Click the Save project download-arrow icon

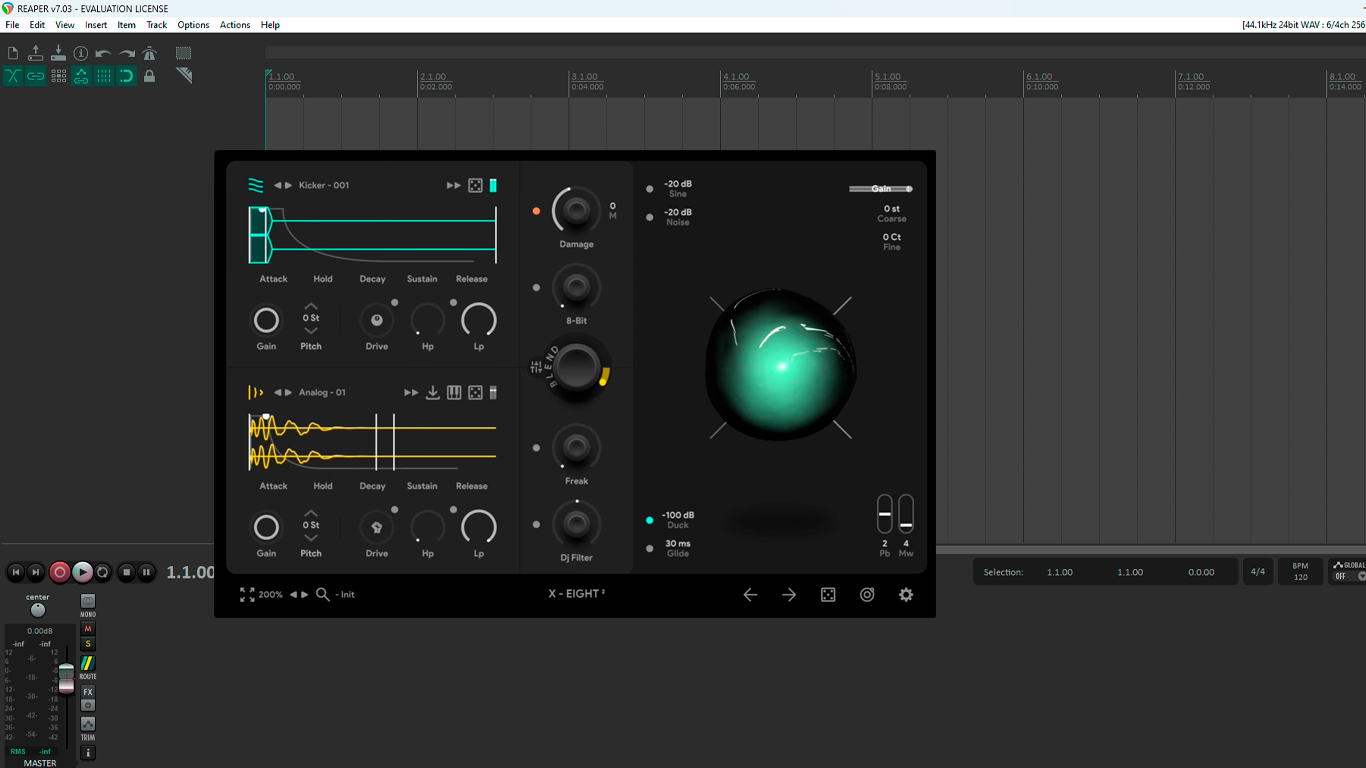pyautogui.click(x=58, y=53)
